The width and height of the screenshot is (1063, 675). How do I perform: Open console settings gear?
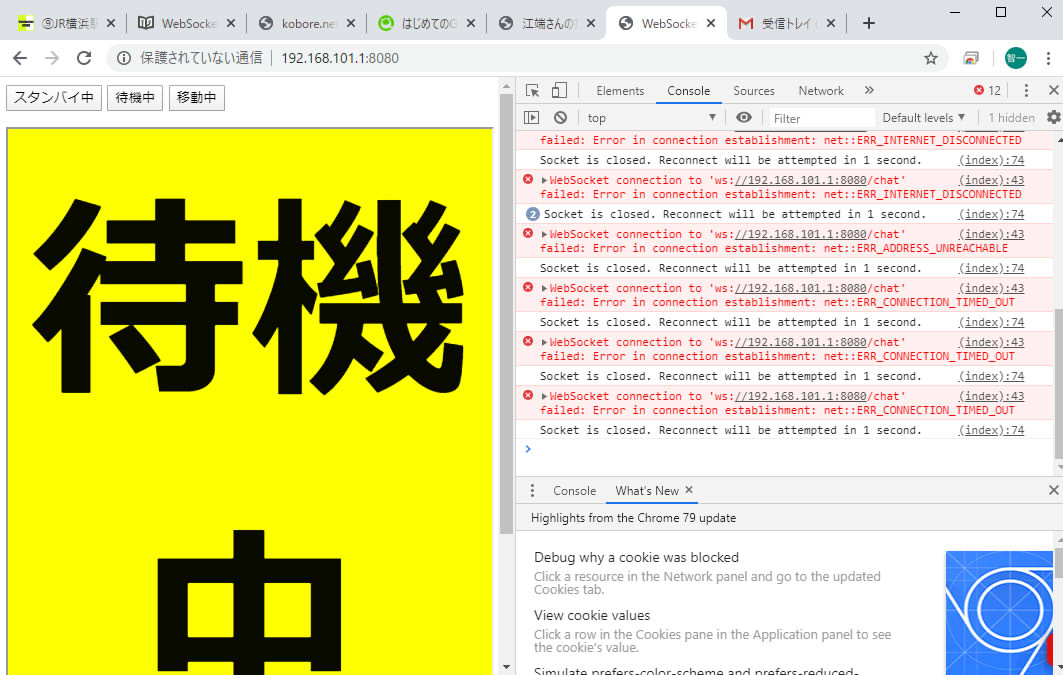point(1053,118)
